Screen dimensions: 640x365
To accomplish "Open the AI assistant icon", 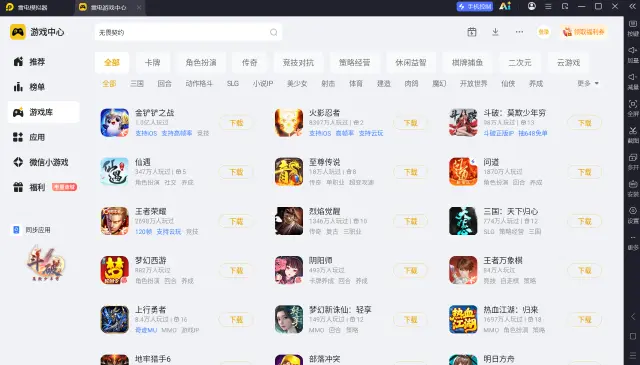I will coord(505,7).
